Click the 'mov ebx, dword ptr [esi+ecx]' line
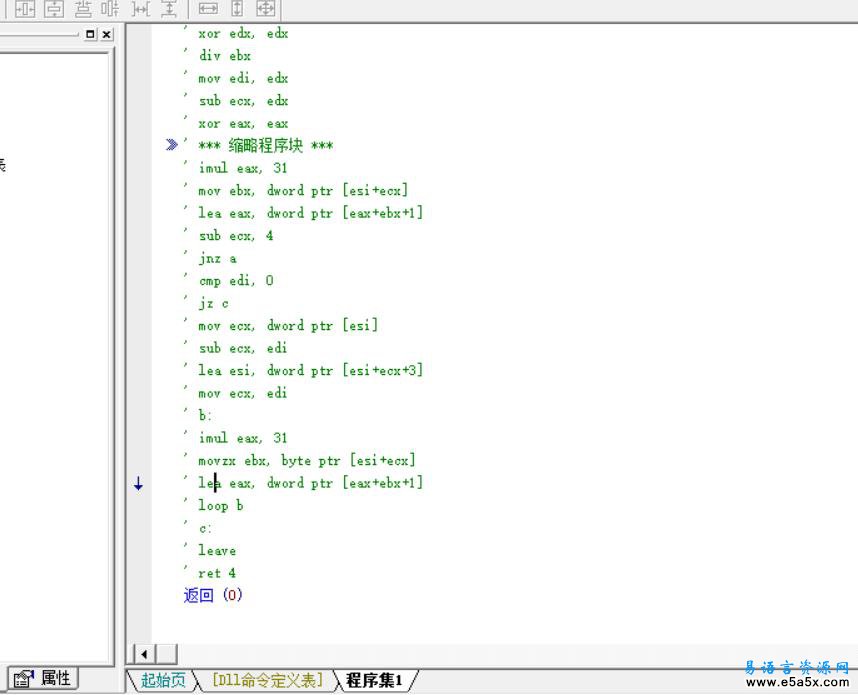The height and width of the screenshot is (695, 858). [x=303, y=190]
